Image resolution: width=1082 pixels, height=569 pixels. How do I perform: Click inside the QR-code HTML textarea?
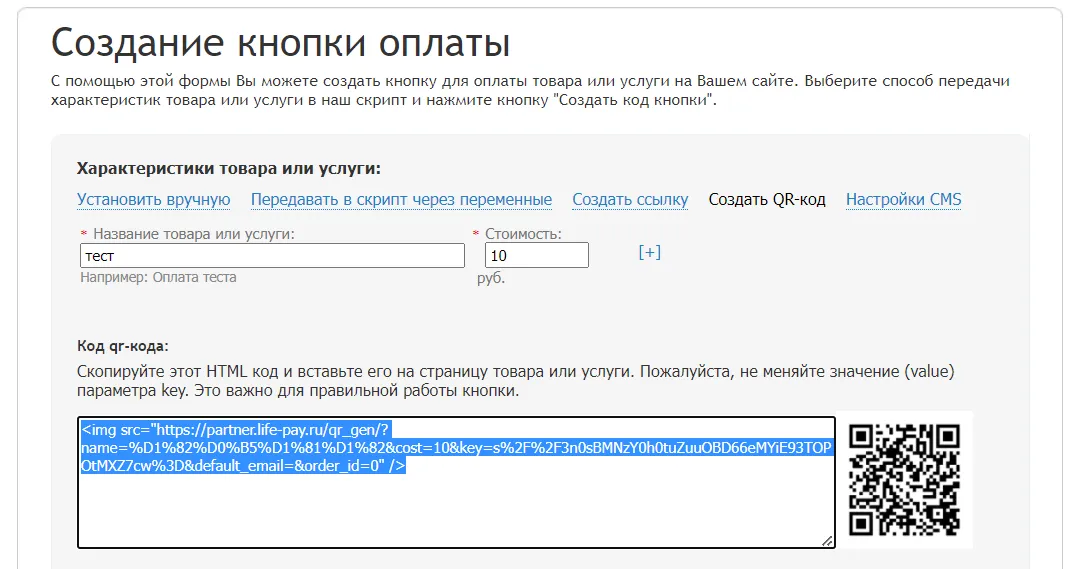(x=456, y=482)
